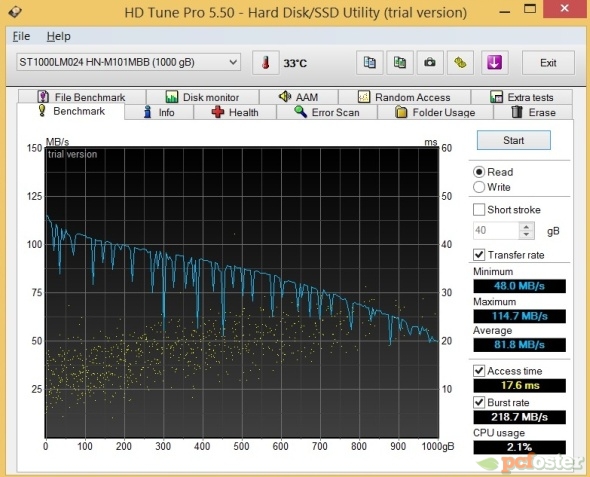The image size is (590, 477).
Task: Open the options wrench icon
Action: (460, 62)
